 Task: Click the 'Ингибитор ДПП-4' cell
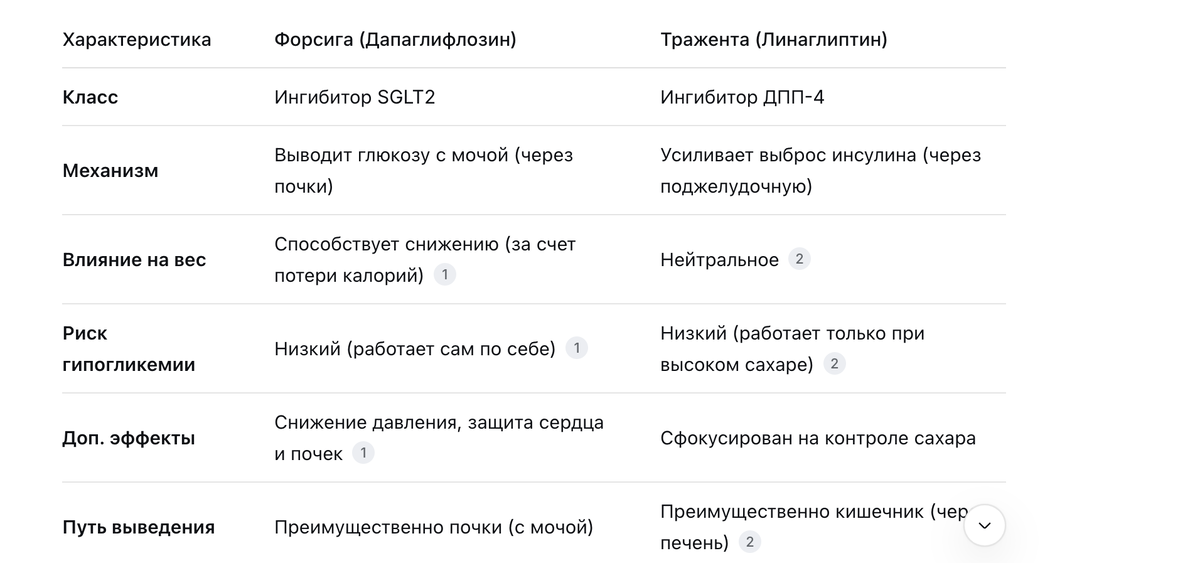click(742, 97)
